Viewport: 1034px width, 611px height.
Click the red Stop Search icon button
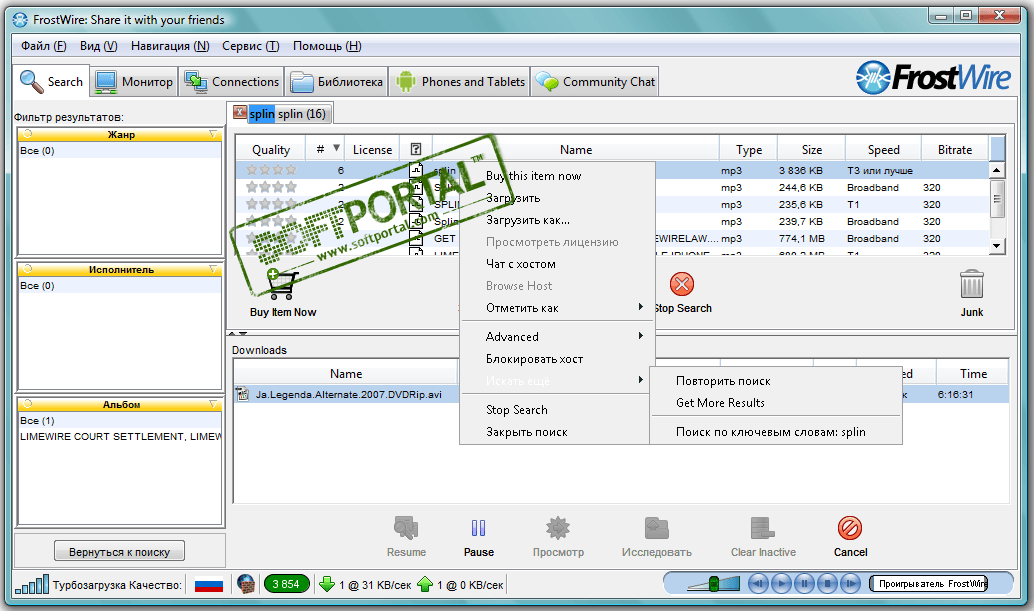coord(682,284)
